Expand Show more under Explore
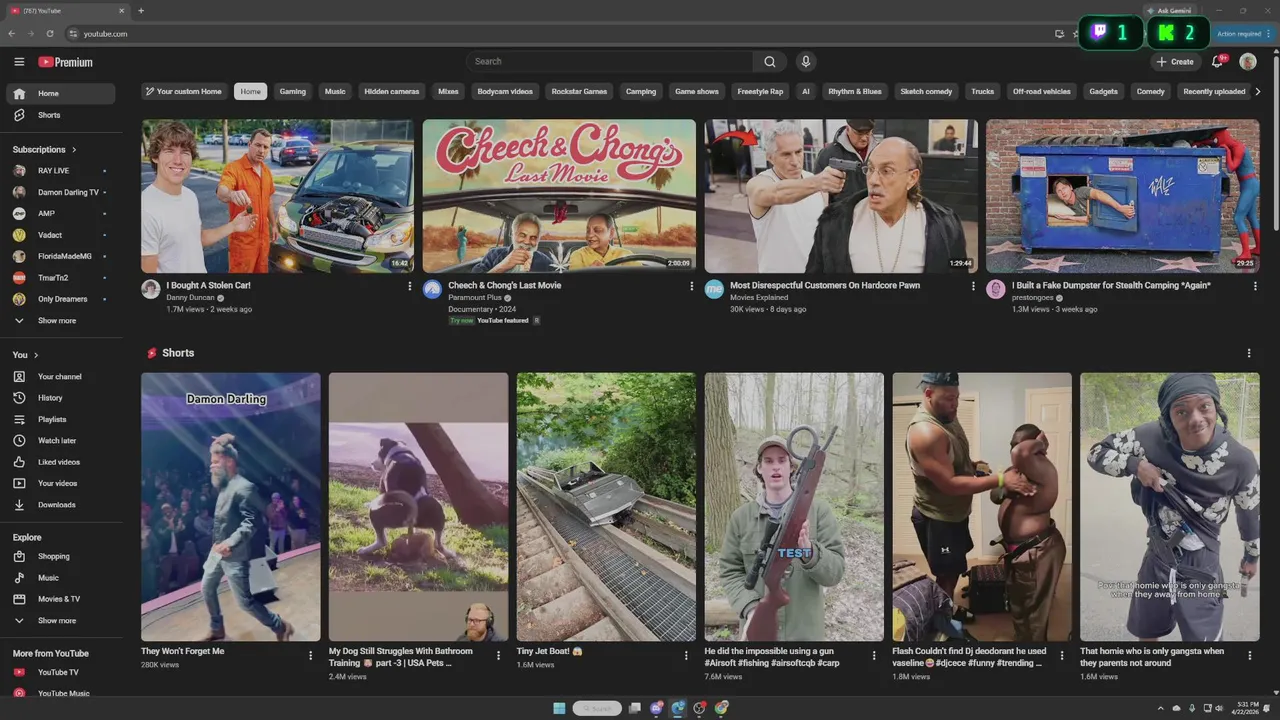Viewport: 1280px width, 720px height. (x=62, y=621)
